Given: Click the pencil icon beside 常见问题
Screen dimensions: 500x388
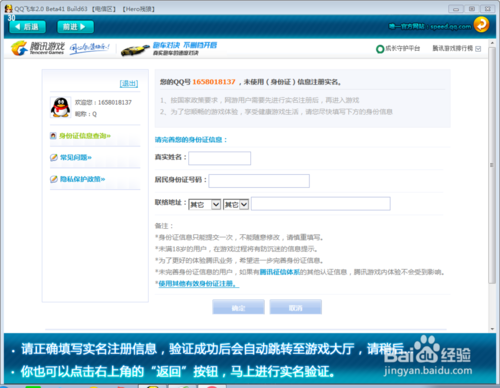Looking at the screenshot, I should (x=54, y=157).
